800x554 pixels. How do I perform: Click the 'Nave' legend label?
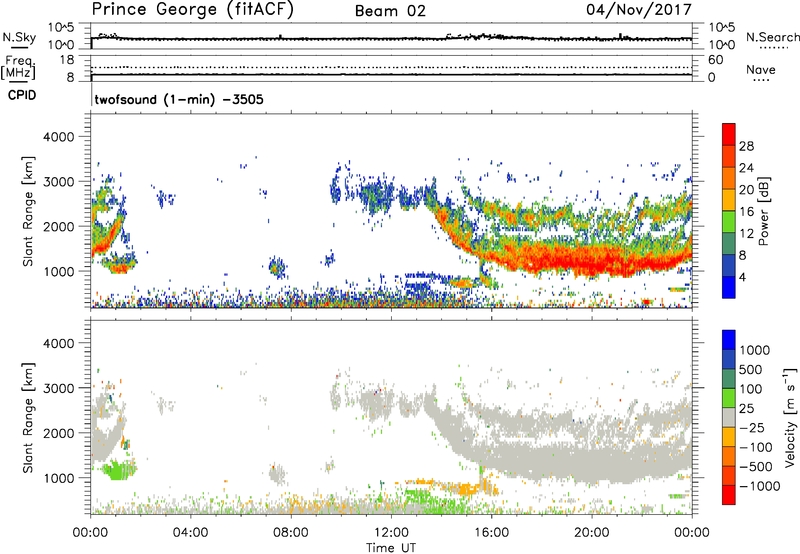[761, 69]
